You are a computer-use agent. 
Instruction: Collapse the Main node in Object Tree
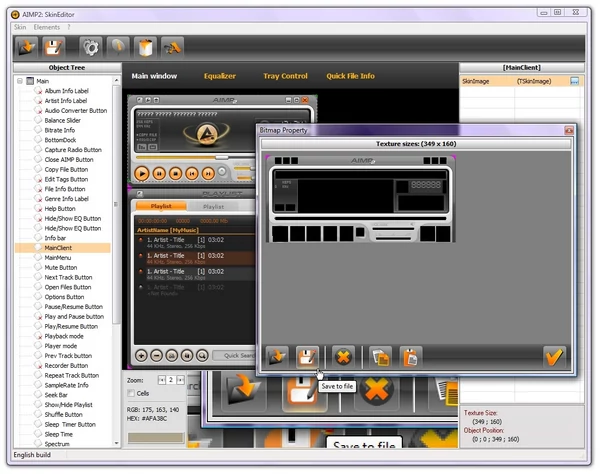pos(20,81)
